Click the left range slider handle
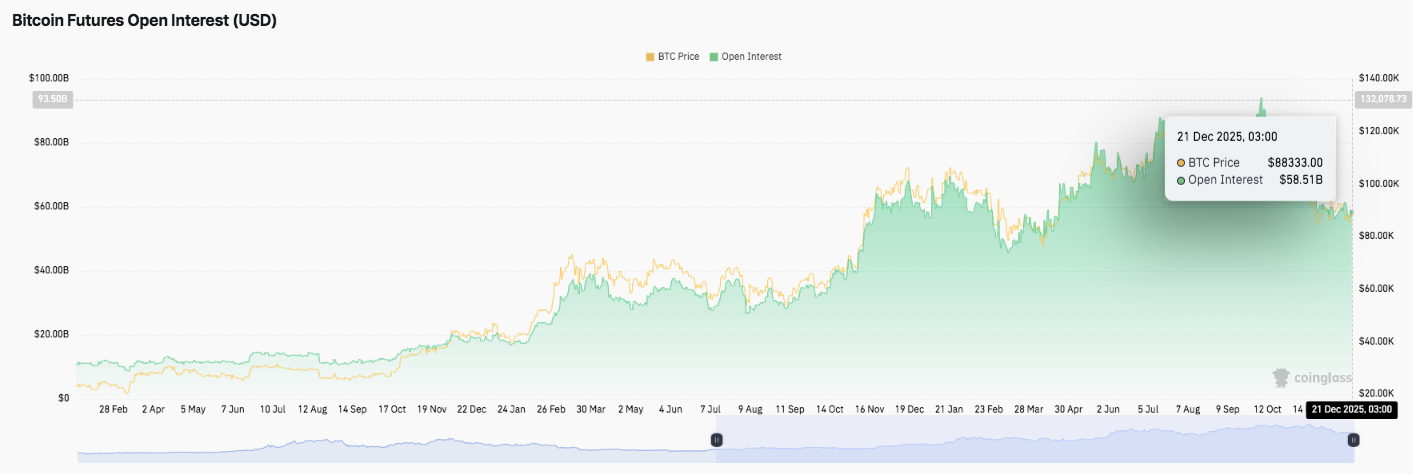Screen dimensions: 1413x474 point(716,440)
